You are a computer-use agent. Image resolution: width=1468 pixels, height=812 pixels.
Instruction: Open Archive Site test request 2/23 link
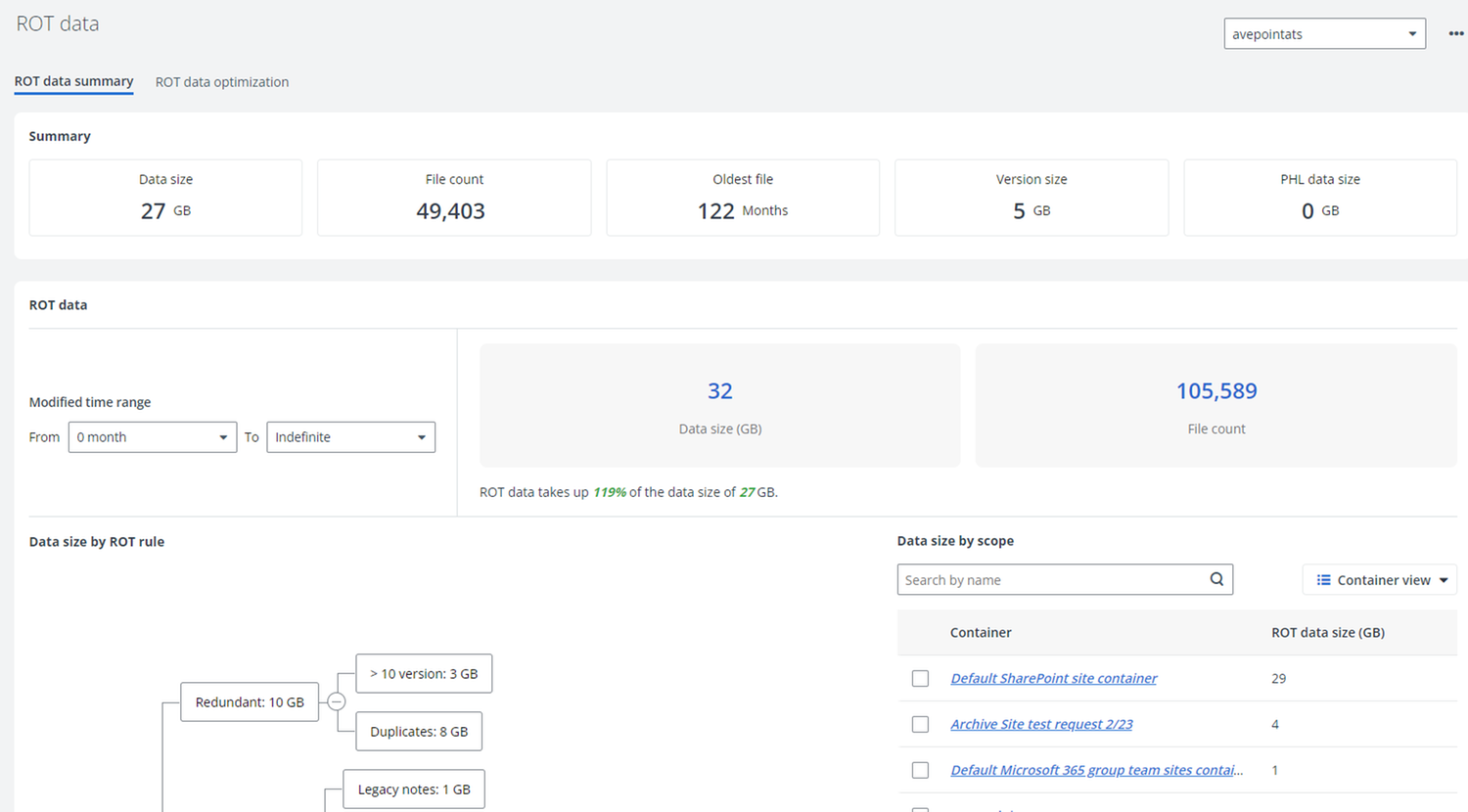[x=1041, y=724]
